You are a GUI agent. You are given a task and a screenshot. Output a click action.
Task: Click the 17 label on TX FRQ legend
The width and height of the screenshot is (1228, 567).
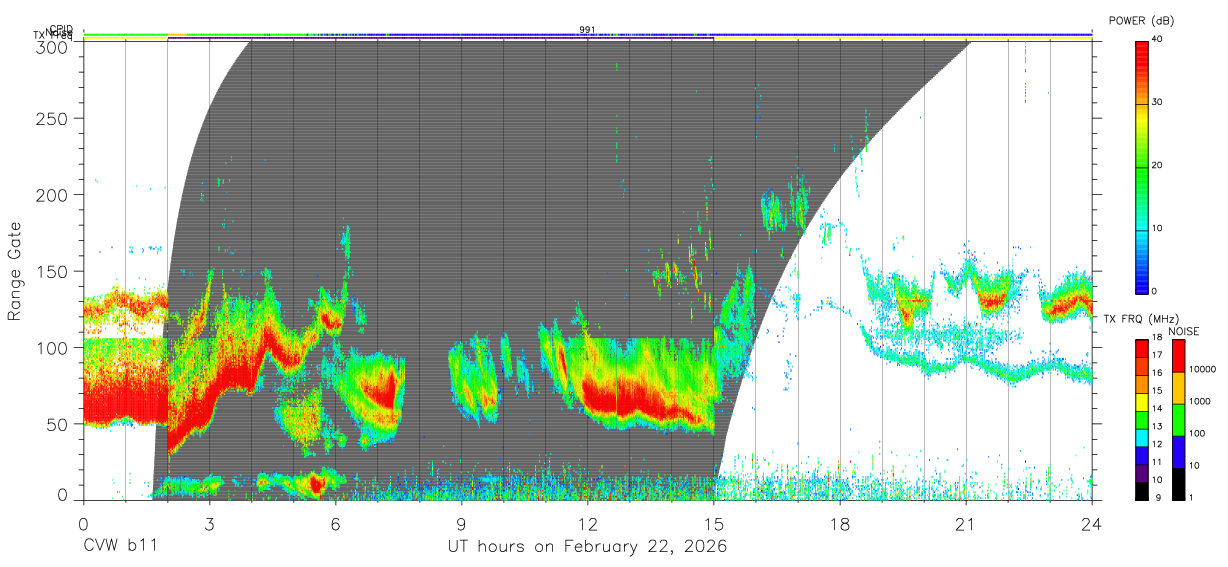pos(1157,355)
